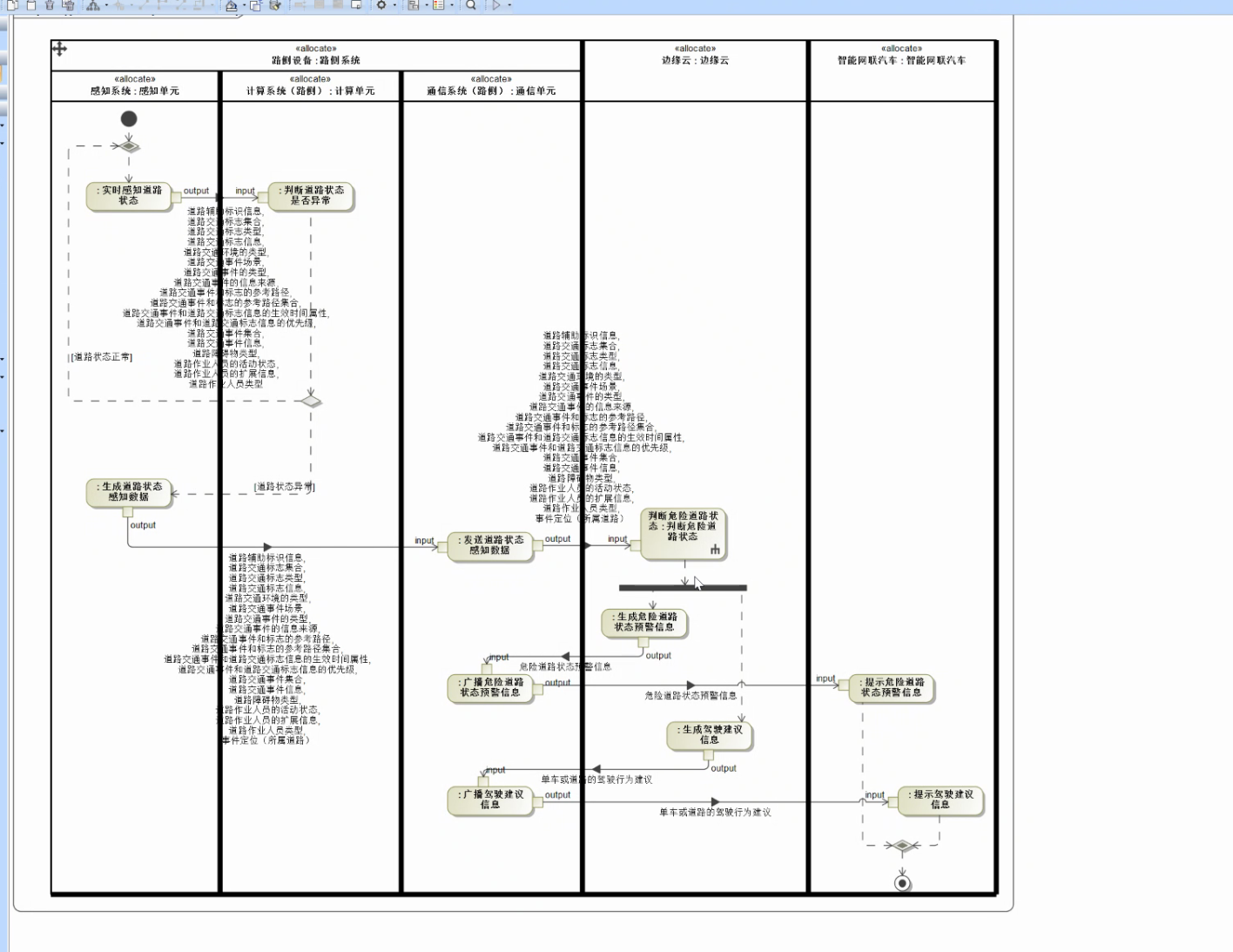Open the dropdown arrow beside the list legend icon

tap(452, 5)
